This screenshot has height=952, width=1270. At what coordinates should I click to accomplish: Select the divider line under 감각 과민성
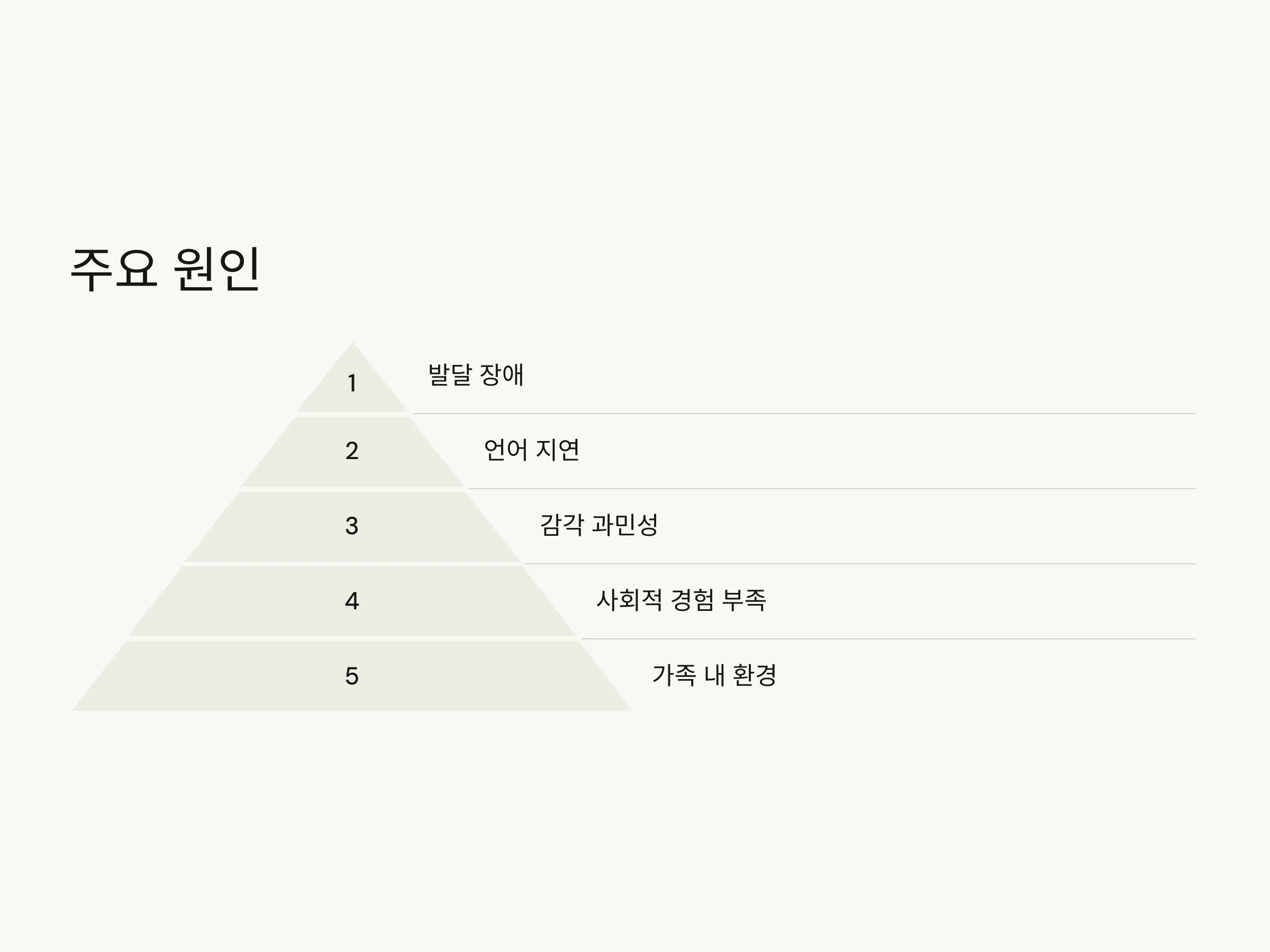pos(860,563)
